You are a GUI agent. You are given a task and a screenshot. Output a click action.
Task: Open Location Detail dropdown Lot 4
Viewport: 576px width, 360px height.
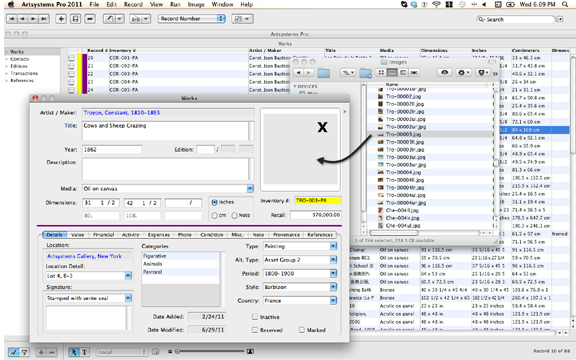128,276
